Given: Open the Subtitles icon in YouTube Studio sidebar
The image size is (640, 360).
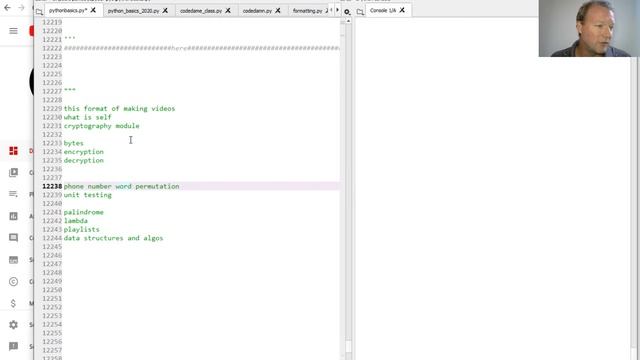Looking at the screenshot, I should (x=13, y=260).
